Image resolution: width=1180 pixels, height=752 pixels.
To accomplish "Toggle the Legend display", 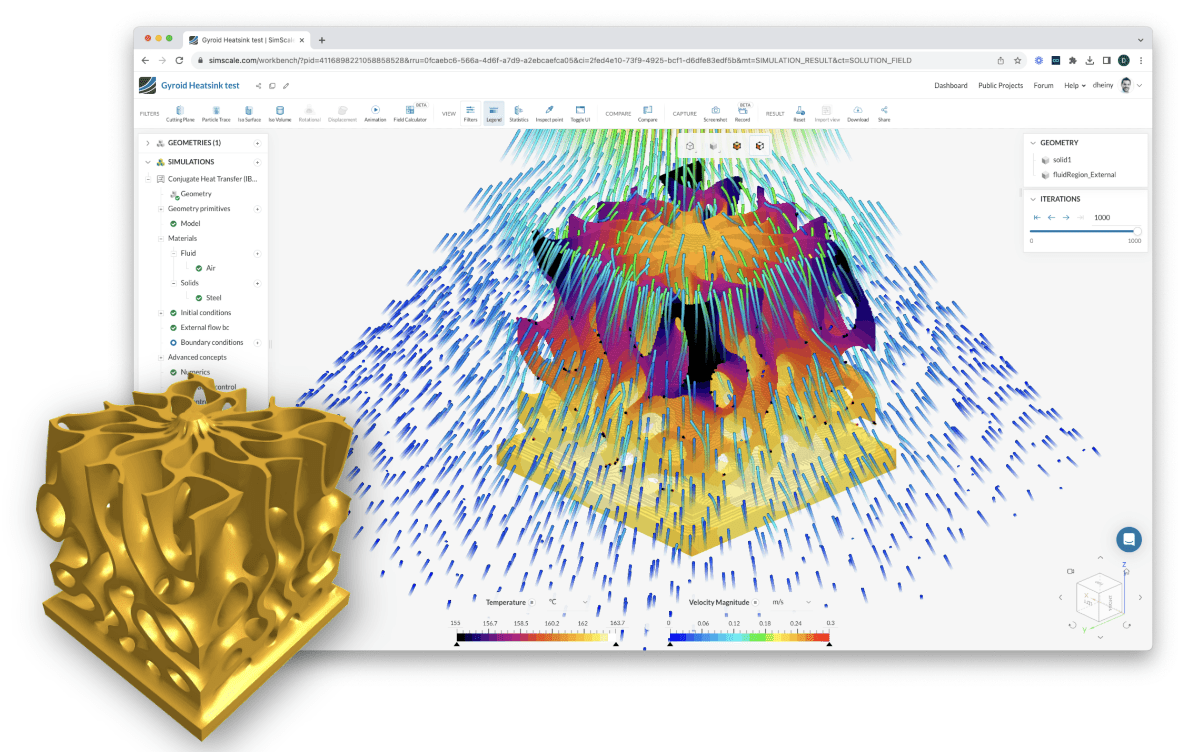I will pos(494,113).
